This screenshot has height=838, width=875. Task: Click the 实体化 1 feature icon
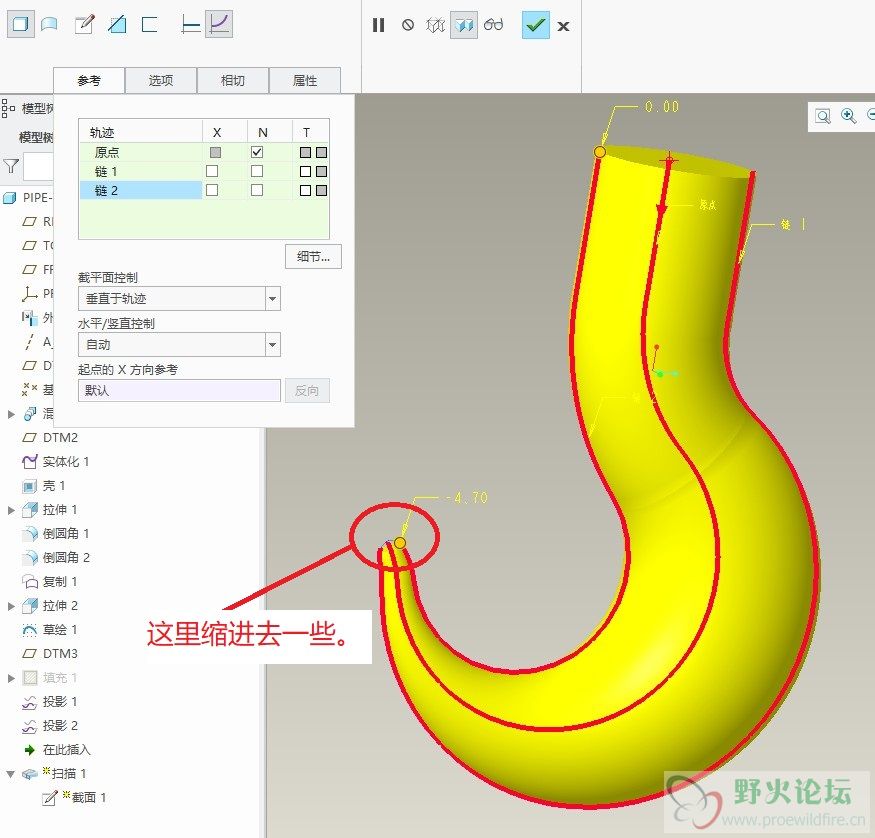coord(29,462)
